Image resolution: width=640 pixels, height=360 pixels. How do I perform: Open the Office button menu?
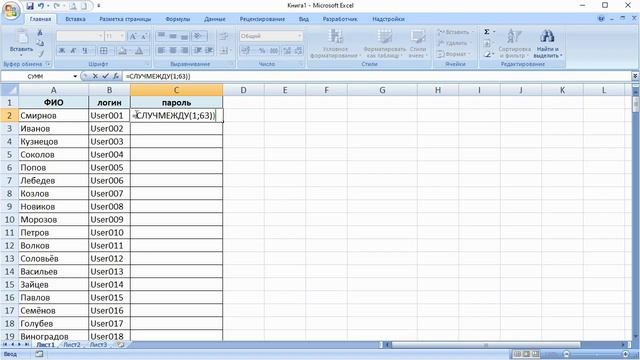point(11,11)
